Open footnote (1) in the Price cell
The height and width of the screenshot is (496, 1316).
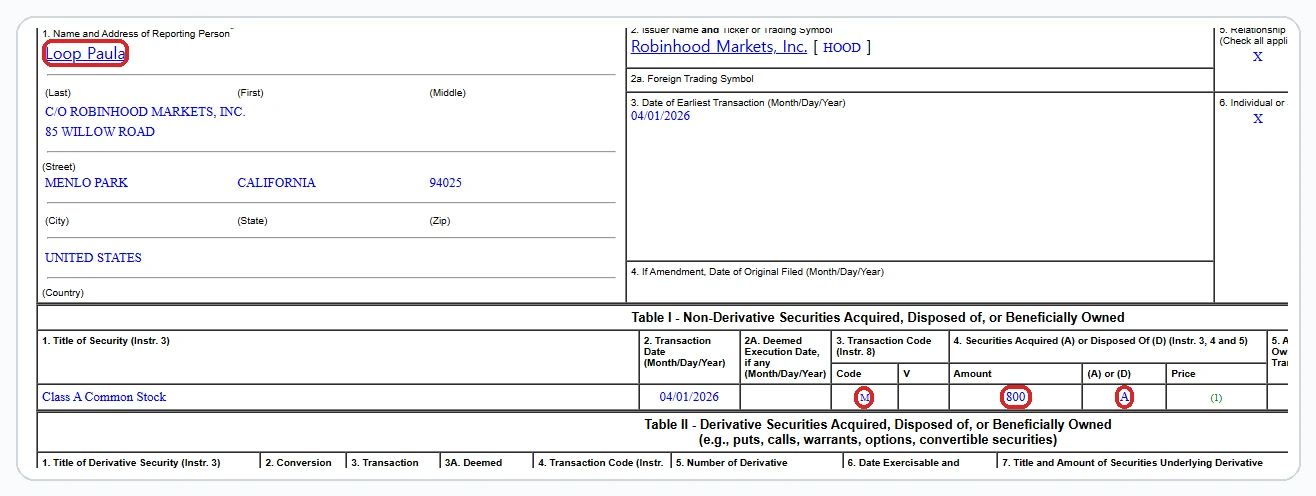click(x=1216, y=398)
